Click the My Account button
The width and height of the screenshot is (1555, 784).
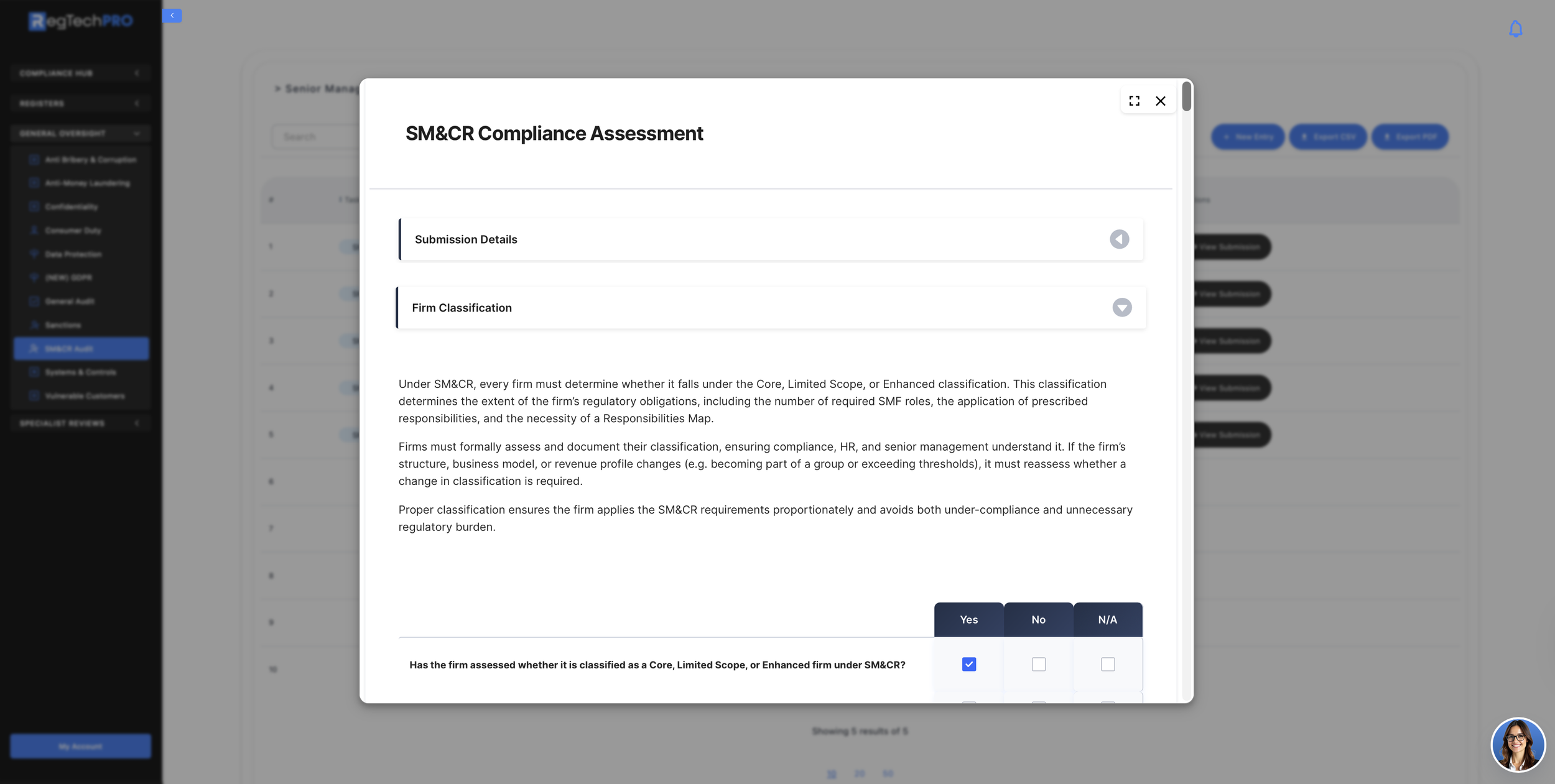click(80, 746)
